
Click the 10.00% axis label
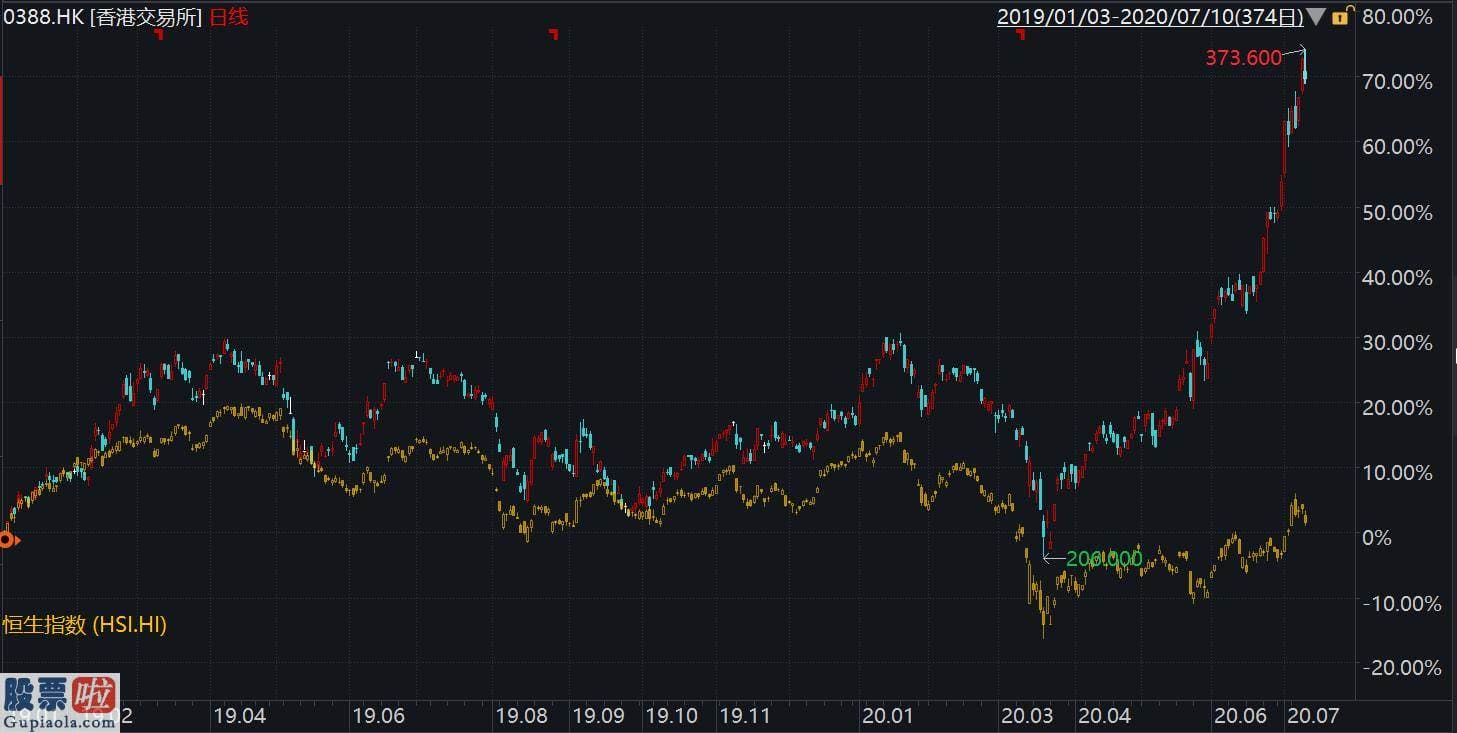[x=1397, y=472]
